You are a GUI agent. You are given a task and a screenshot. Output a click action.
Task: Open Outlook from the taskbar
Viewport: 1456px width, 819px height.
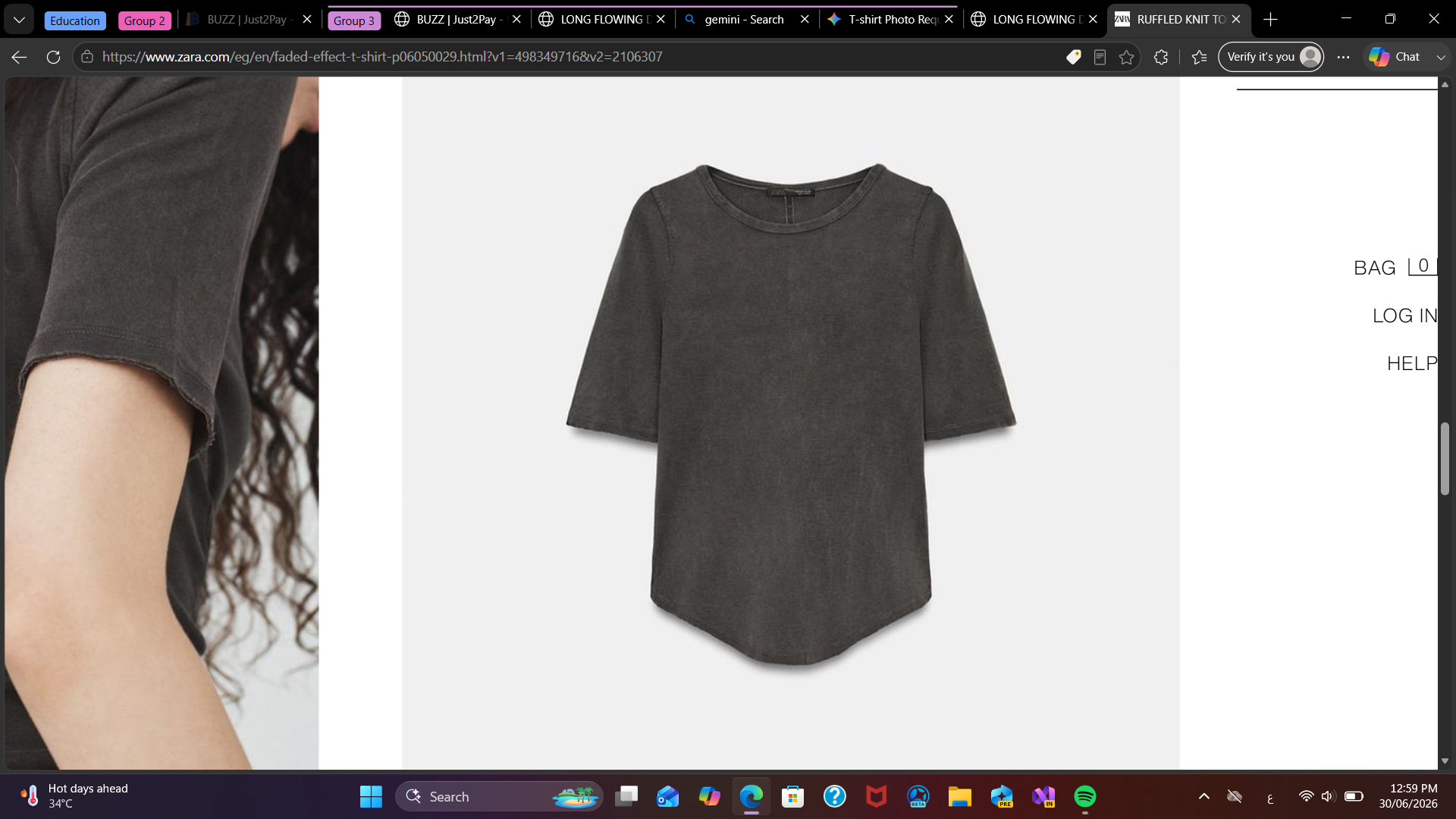[x=668, y=796]
